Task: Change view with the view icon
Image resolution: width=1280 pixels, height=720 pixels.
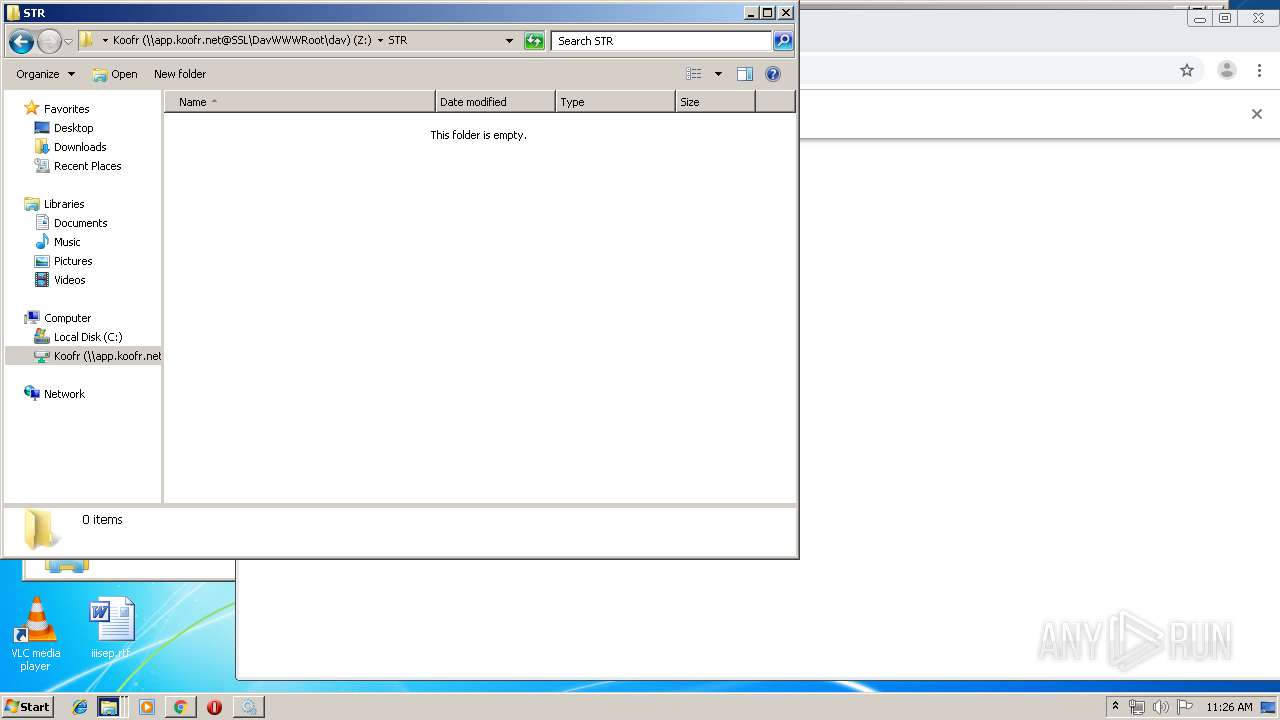Action: click(x=694, y=74)
